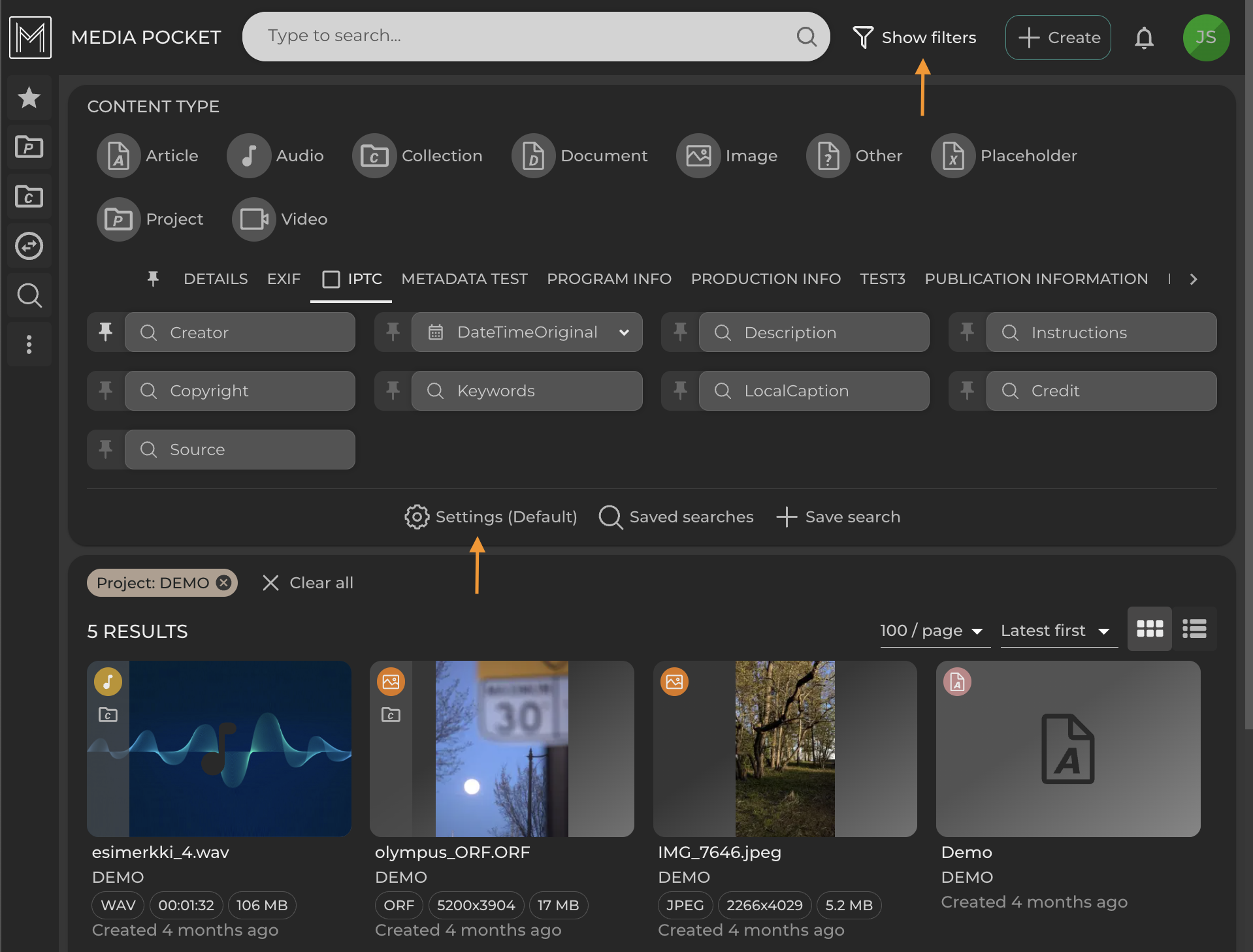The height and width of the screenshot is (952, 1253).
Task: Toggle Video content type filter
Action: click(x=280, y=219)
